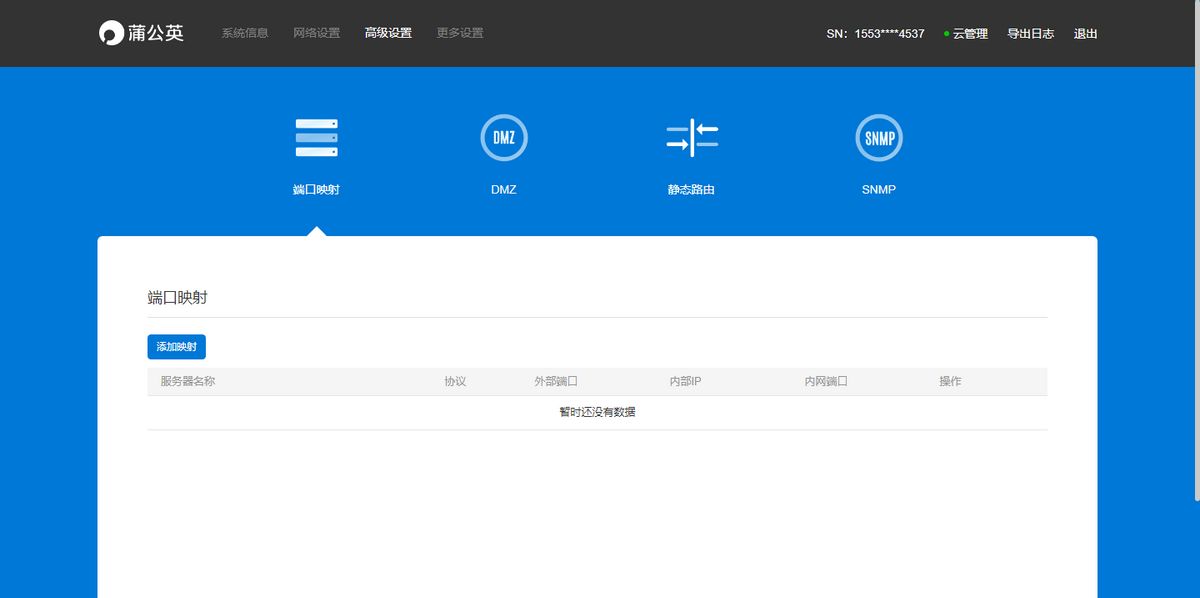This screenshot has width=1200, height=598.
Task: Switch to the 端口映射 tab label
Action: tap(316, 189)
